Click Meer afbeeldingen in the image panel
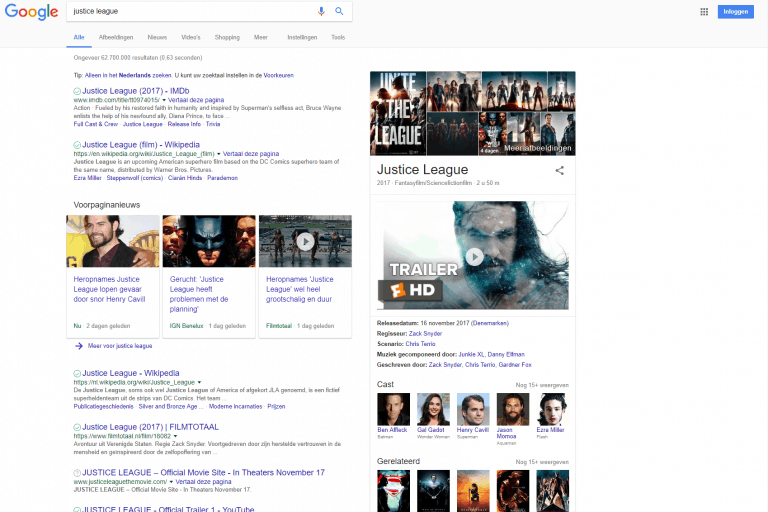768x512 pixels. coord(537,148)
